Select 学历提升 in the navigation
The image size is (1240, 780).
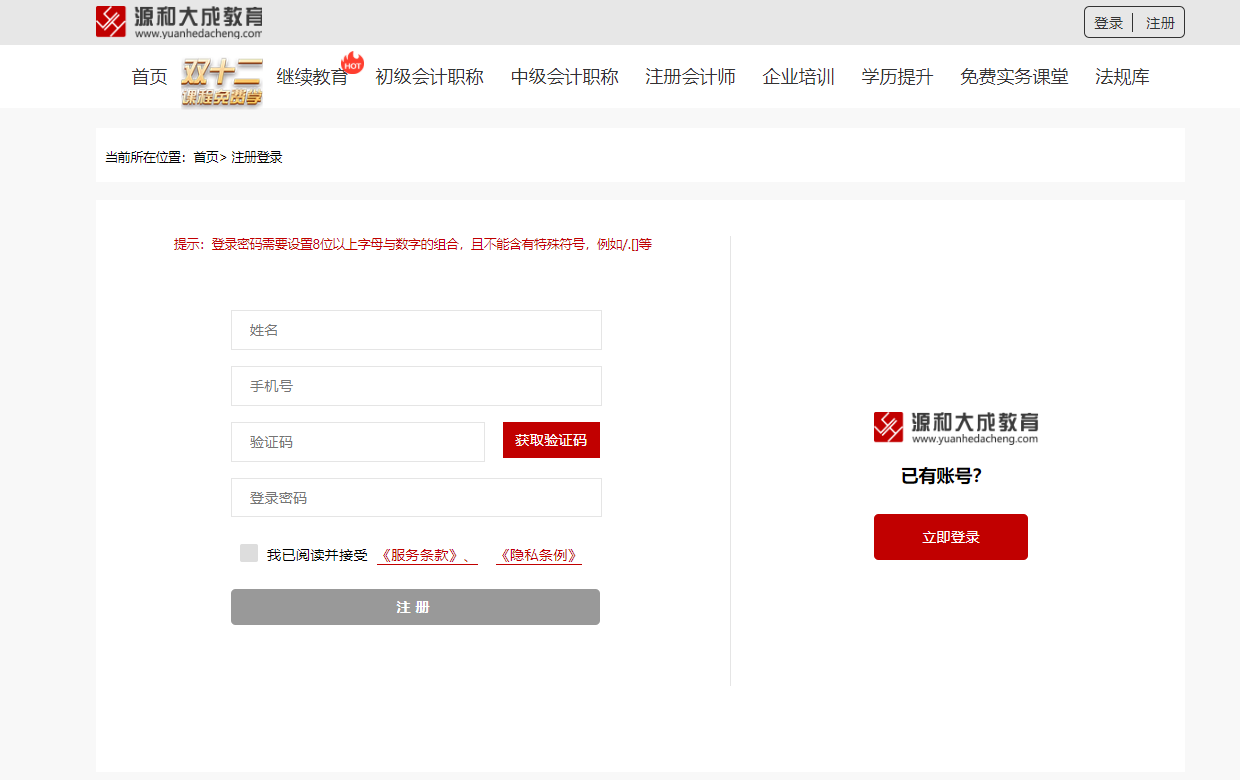tap(897, 77)
